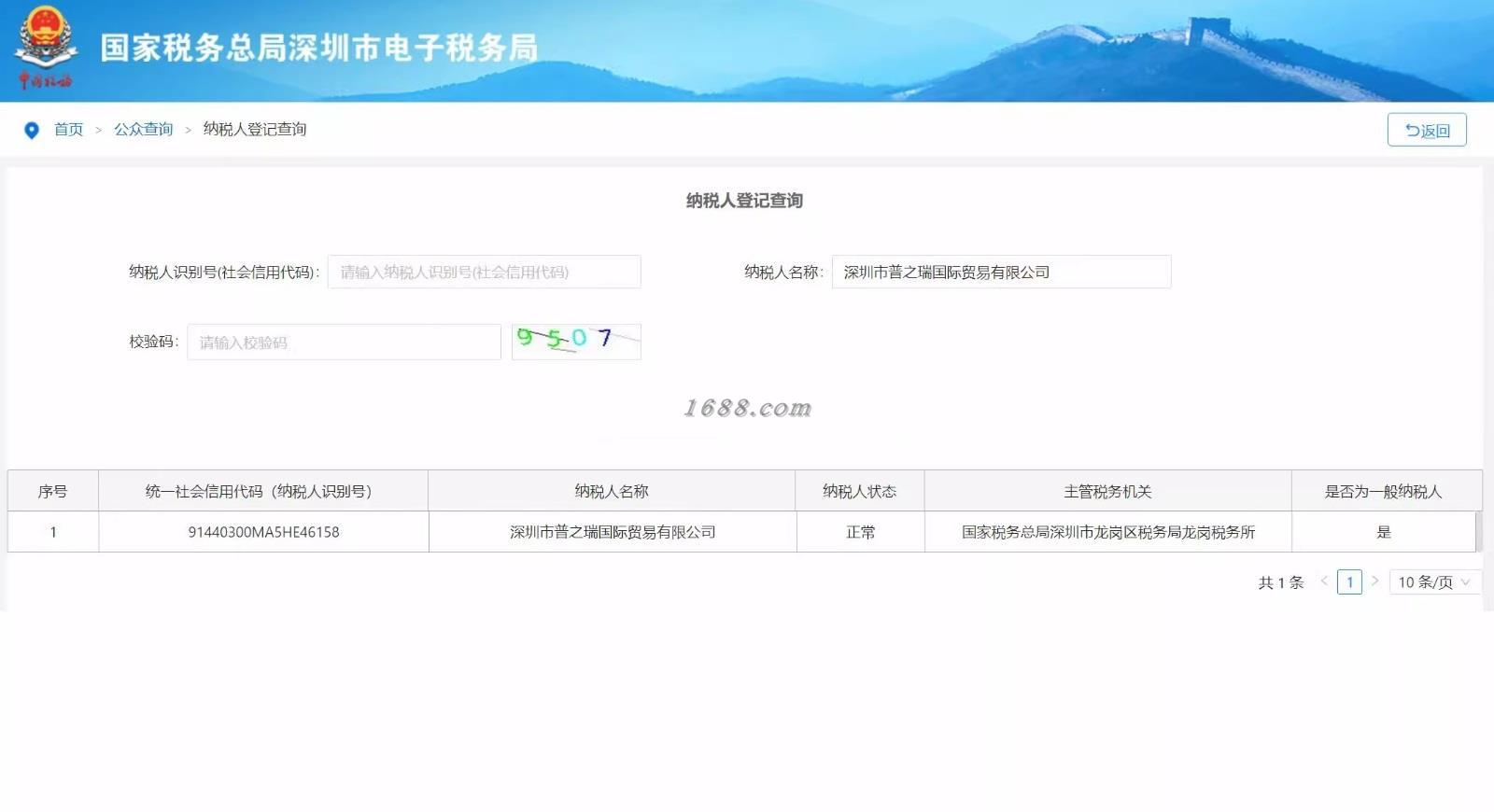Click 统一社会信用代码 column header

(x=262, y=491)
